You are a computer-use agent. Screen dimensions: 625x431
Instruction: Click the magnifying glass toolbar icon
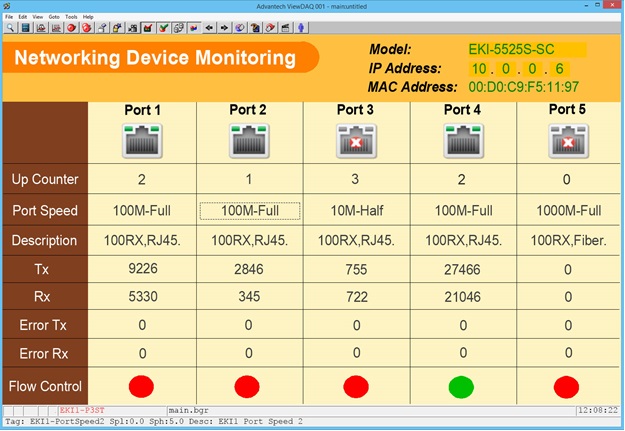coord(10,28)
